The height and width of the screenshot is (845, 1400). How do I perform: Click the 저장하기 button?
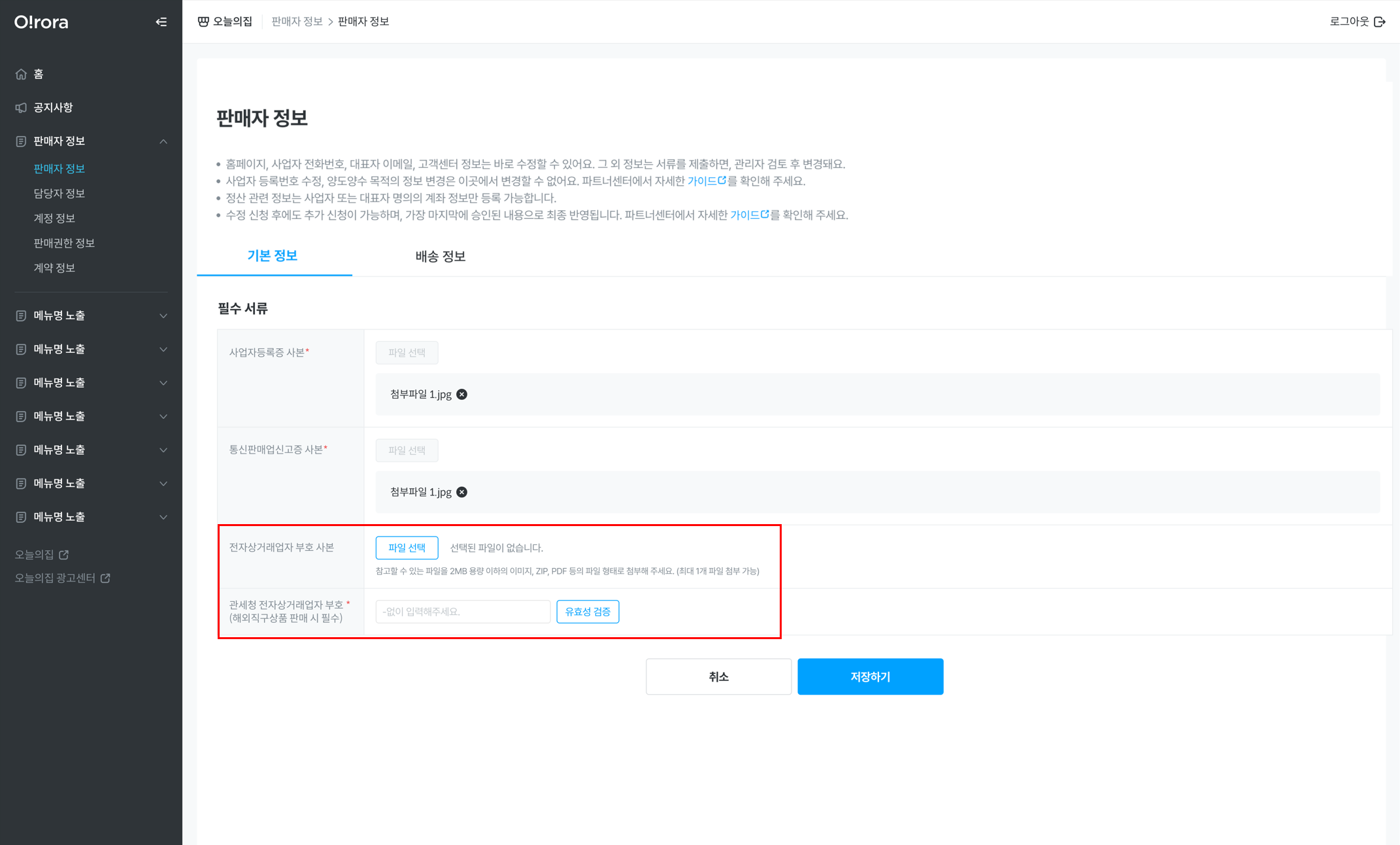(x=870, y=676)
